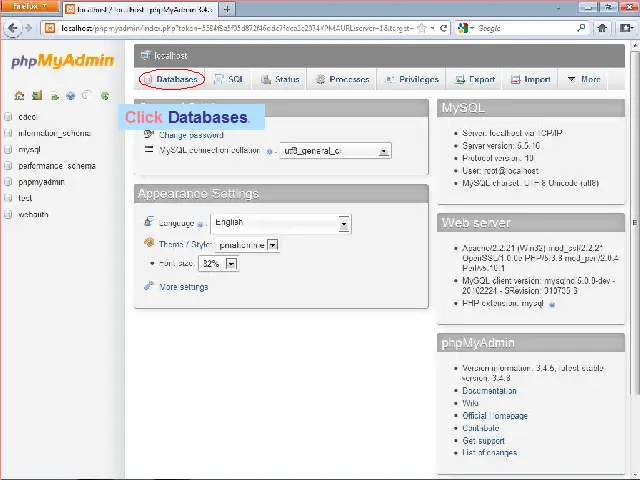Screen dimensions: 640x480
Task: Click the database icon beside mysql
Action: (x=8, y=150)
